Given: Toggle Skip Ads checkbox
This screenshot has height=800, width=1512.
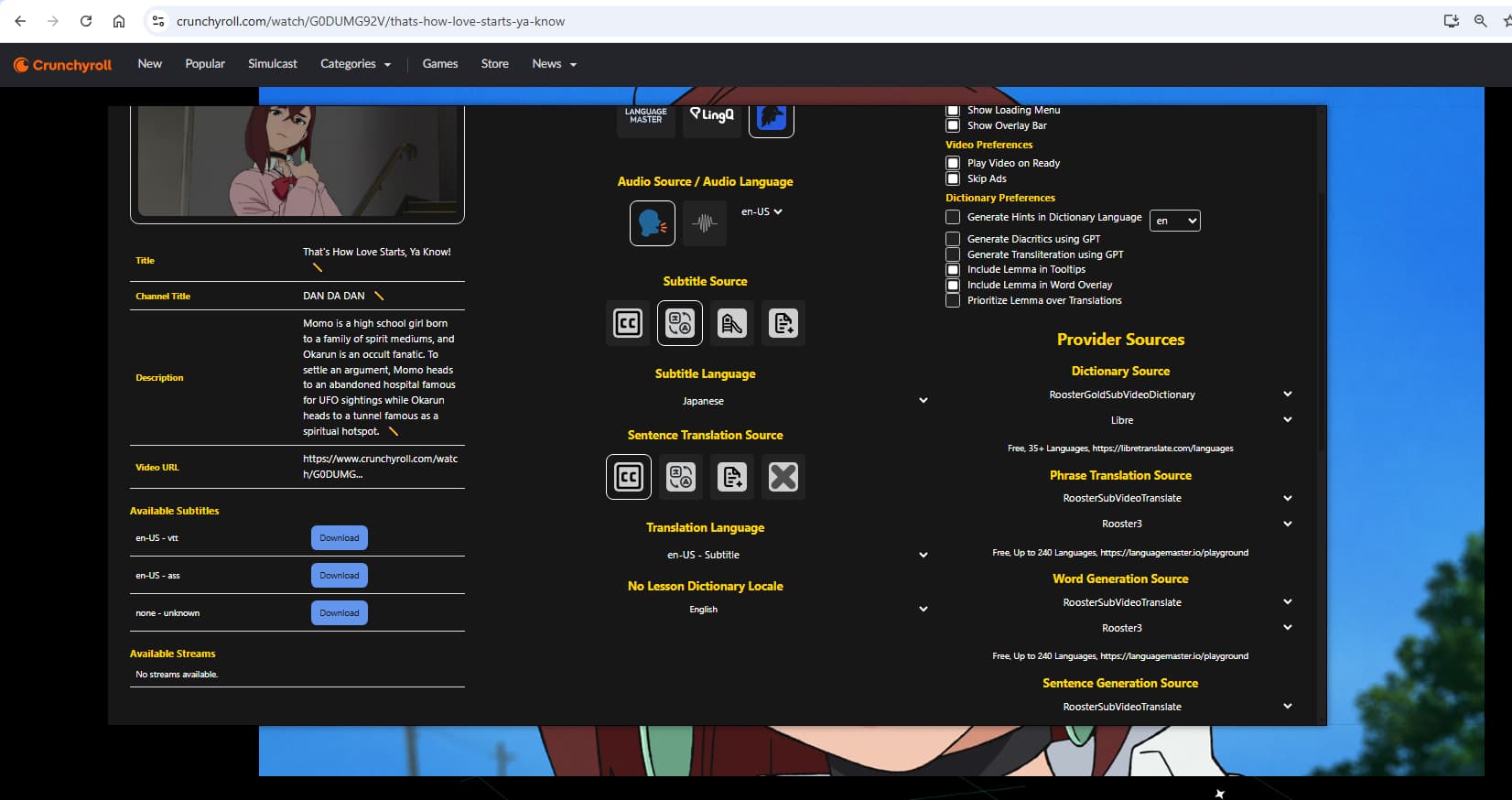Looking at the screenshot, I should pyautogui.click(x=953, y=178).
